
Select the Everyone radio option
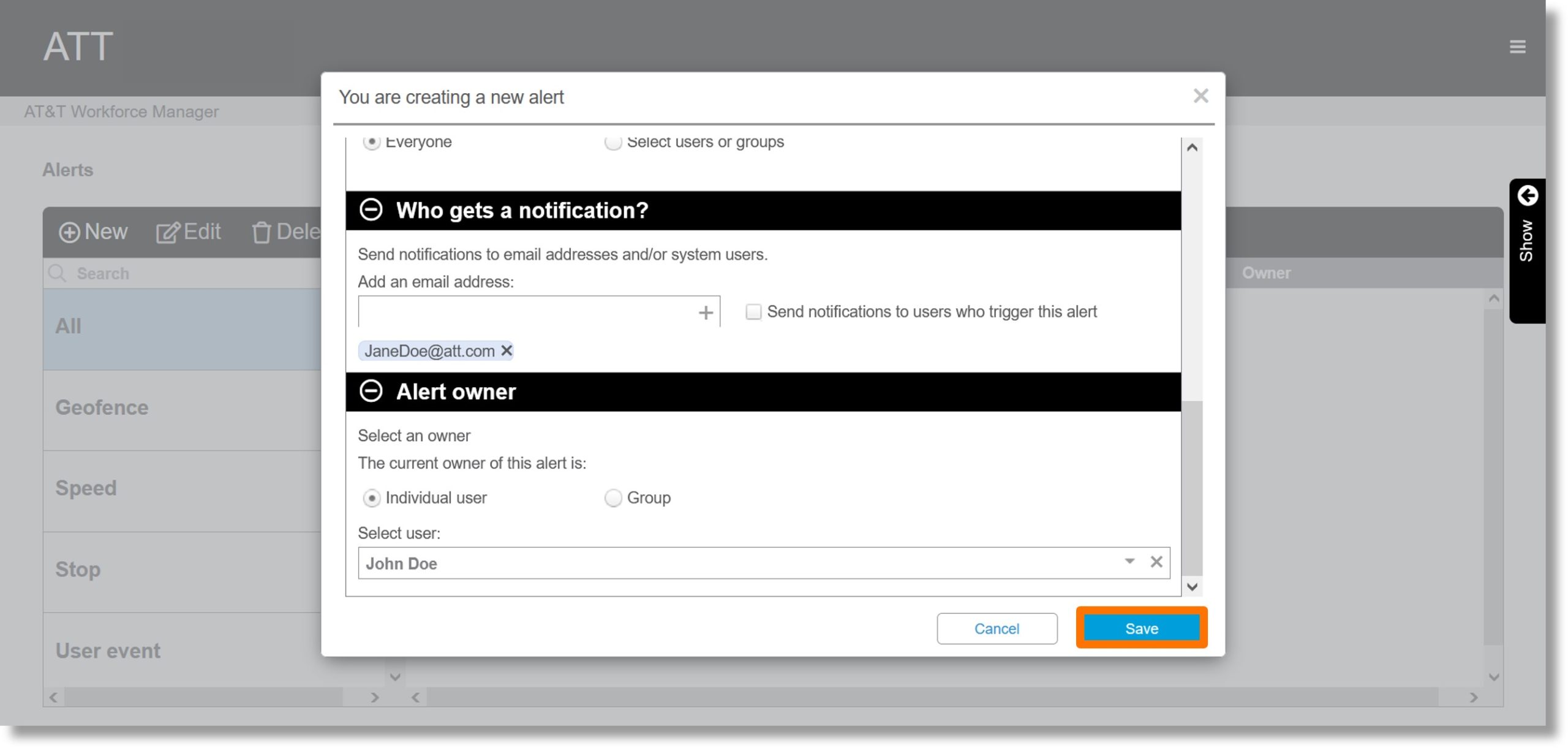tap(371, 142)
